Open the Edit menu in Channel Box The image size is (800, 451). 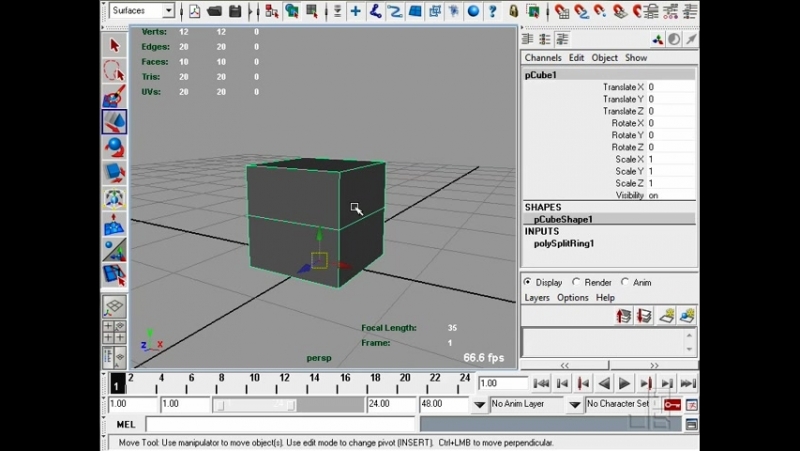[x=577, y=58]
